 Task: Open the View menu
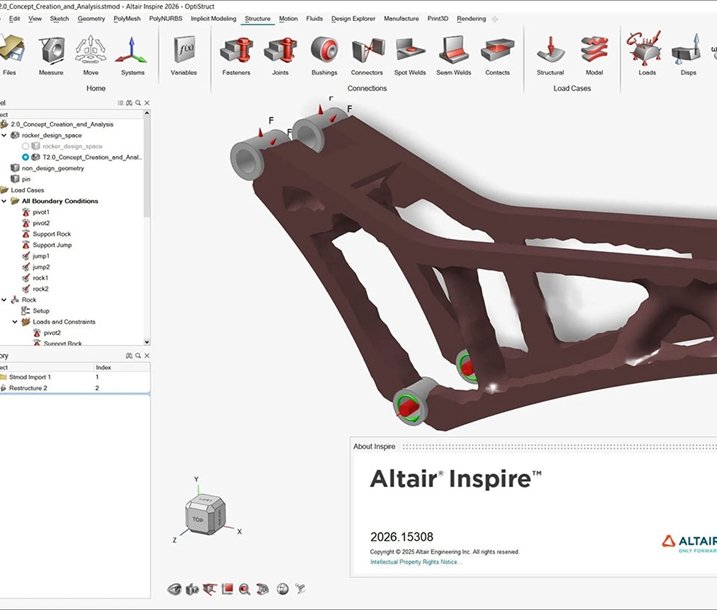(35, 19)
